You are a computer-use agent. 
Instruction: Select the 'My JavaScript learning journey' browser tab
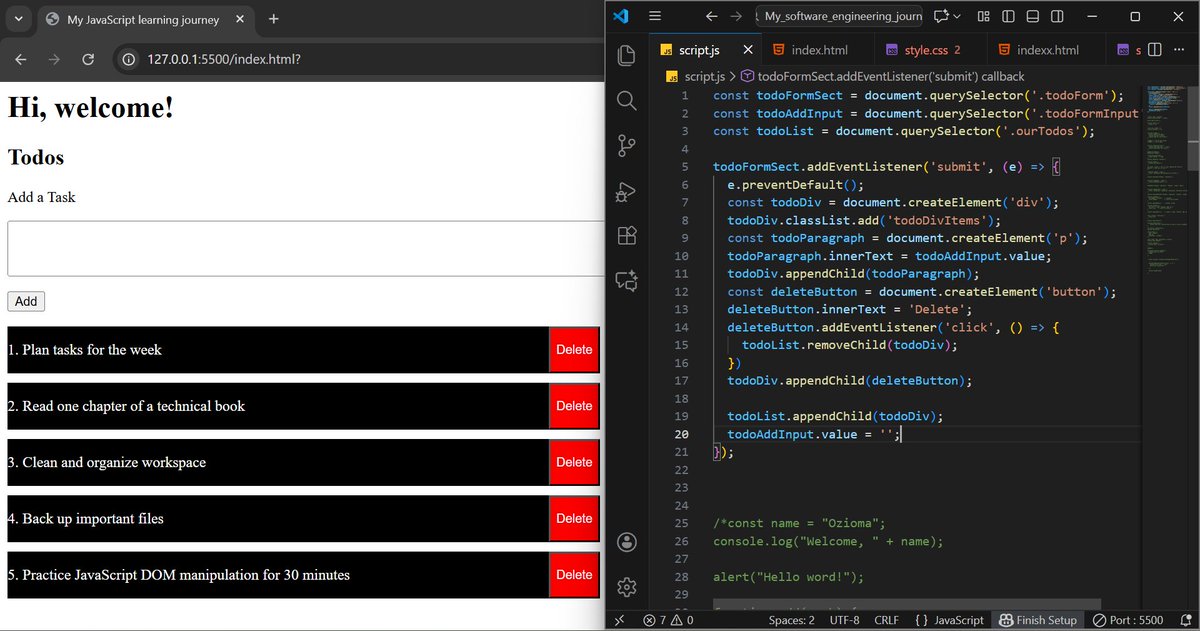click(x=147, y=19)
